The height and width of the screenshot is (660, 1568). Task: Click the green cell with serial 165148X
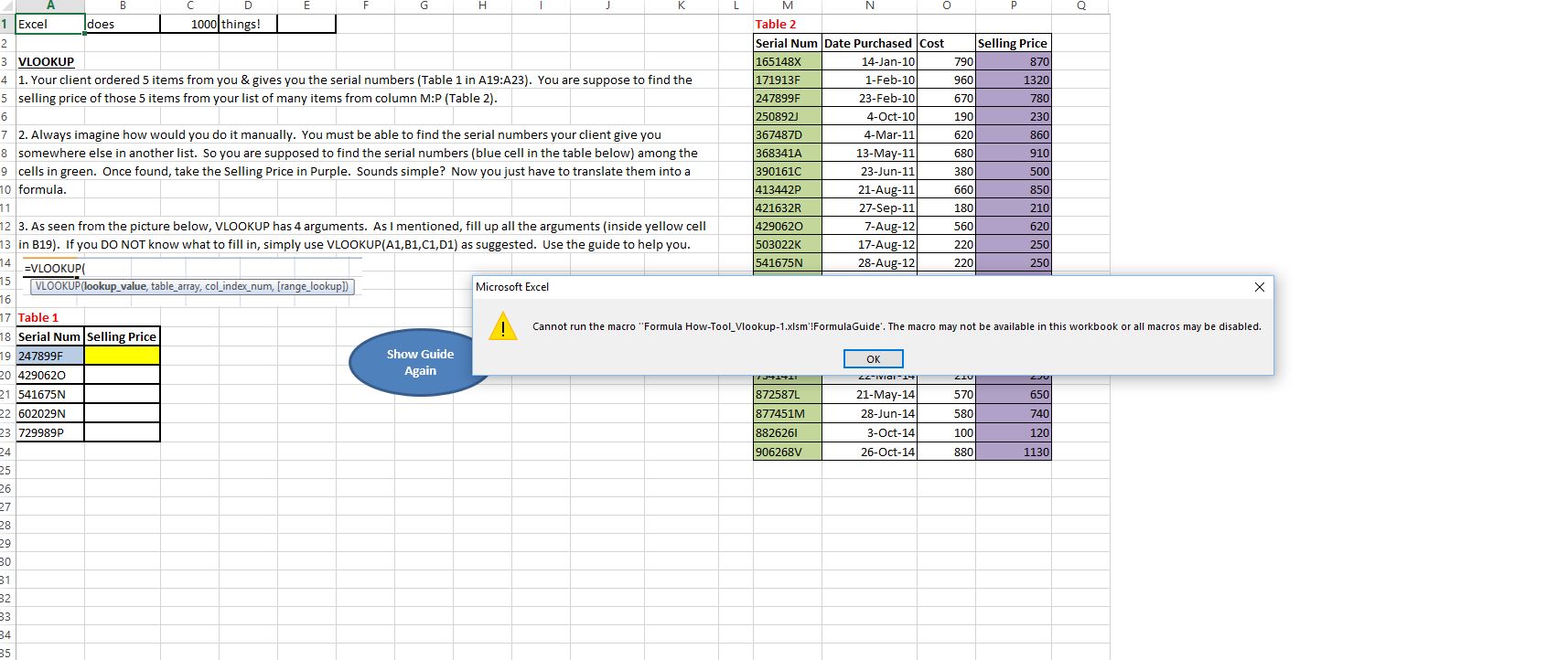(788, 61)
